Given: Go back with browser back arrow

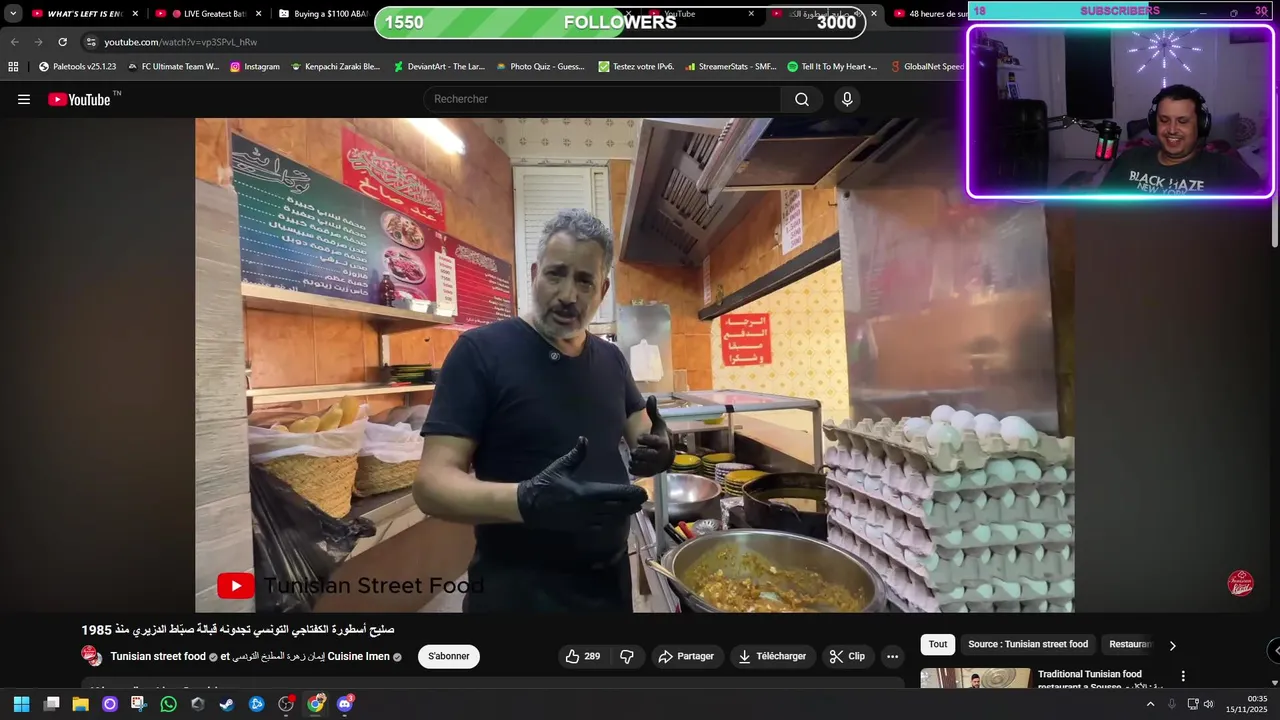Looking at the screenshot, I should tap(14, 42).
